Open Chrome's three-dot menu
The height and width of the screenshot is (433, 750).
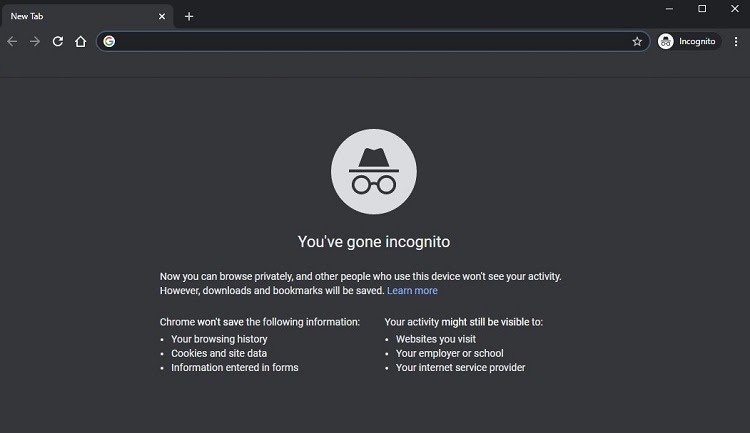[x=736, y=42]
